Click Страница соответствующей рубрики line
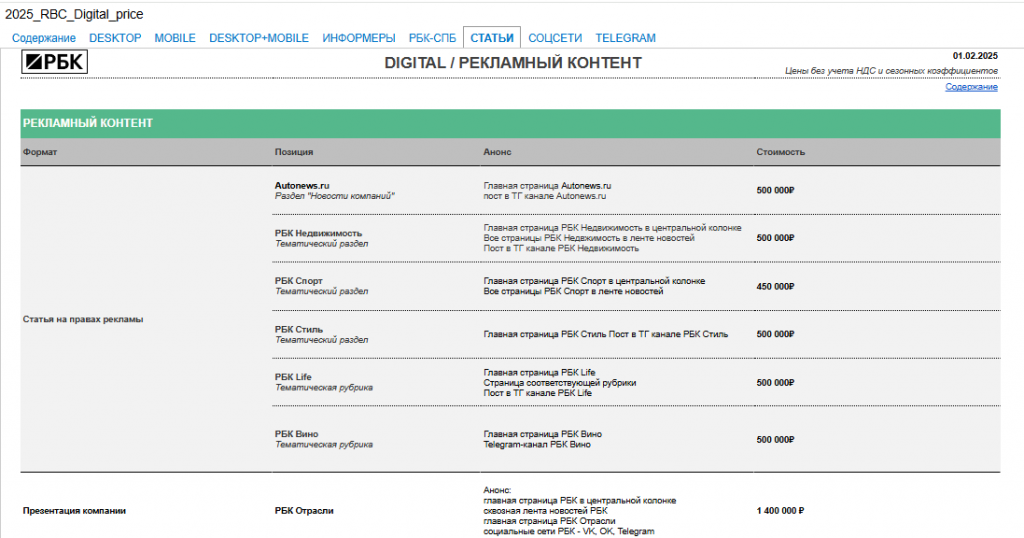The image size is (1024, 538). pos(560,383)
